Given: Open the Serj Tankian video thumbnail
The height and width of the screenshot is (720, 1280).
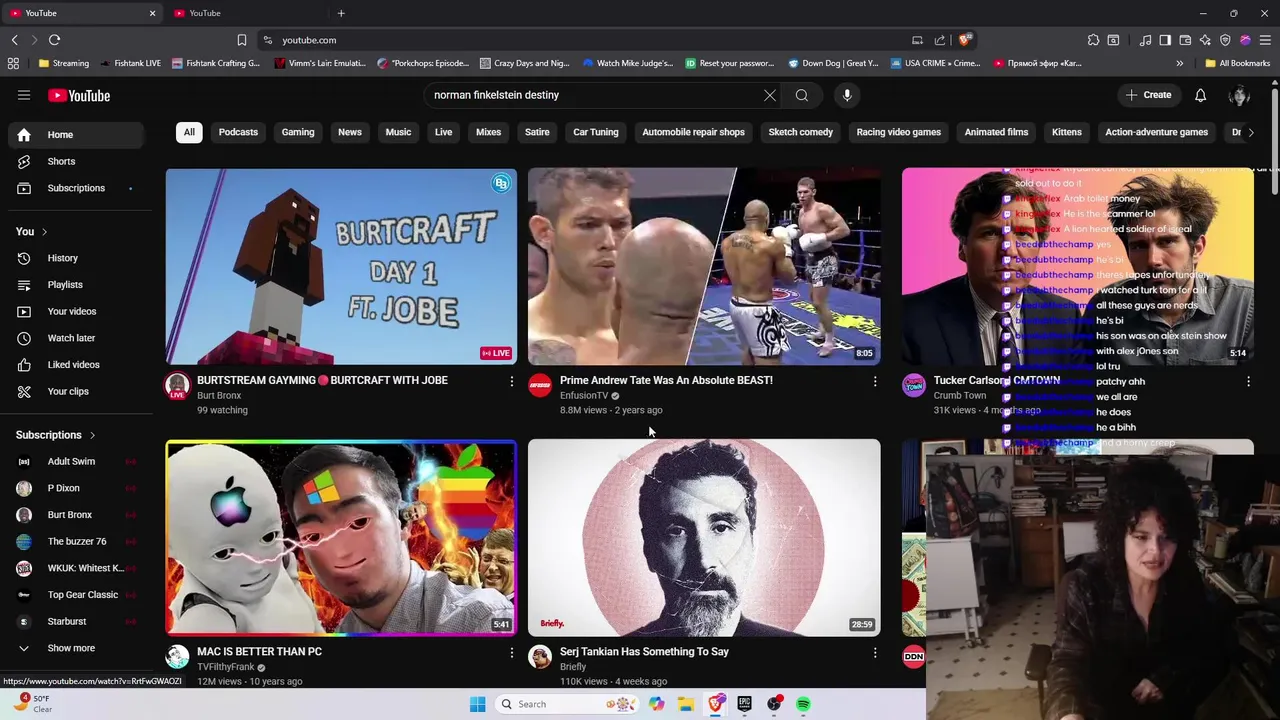Looking at the screenshot, I should pyautogui.click(x=704, y=537).
